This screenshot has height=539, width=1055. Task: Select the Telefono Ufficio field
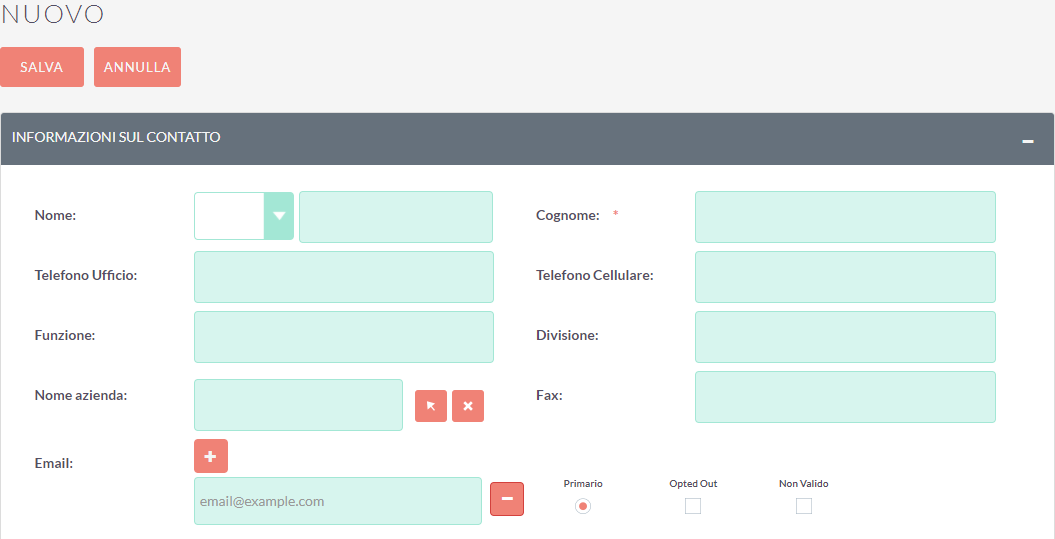(x=344, y=277)
